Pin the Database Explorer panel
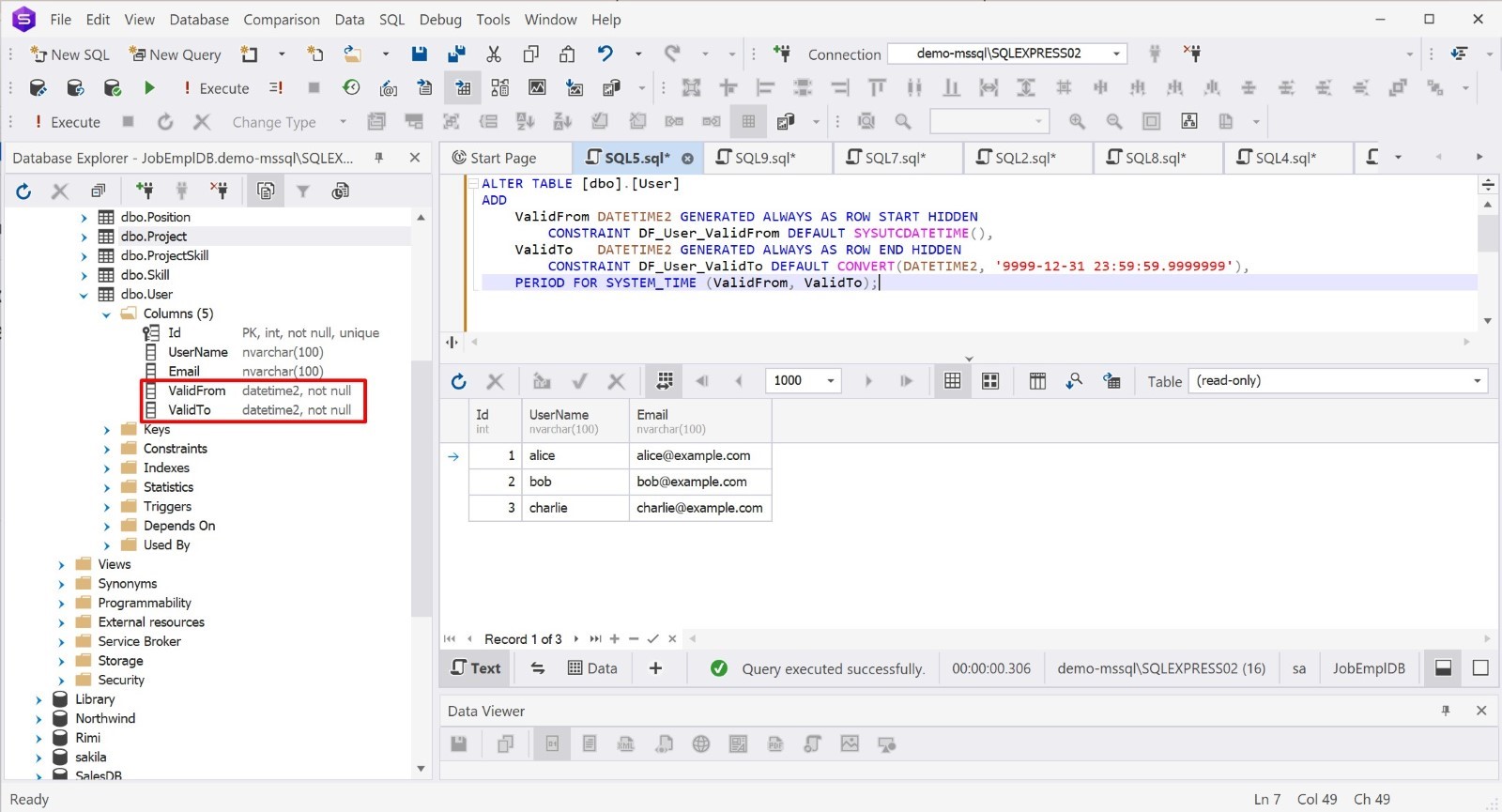Image resolution: width=1502 pixels, height=812 pixels. tap(379, 158)
